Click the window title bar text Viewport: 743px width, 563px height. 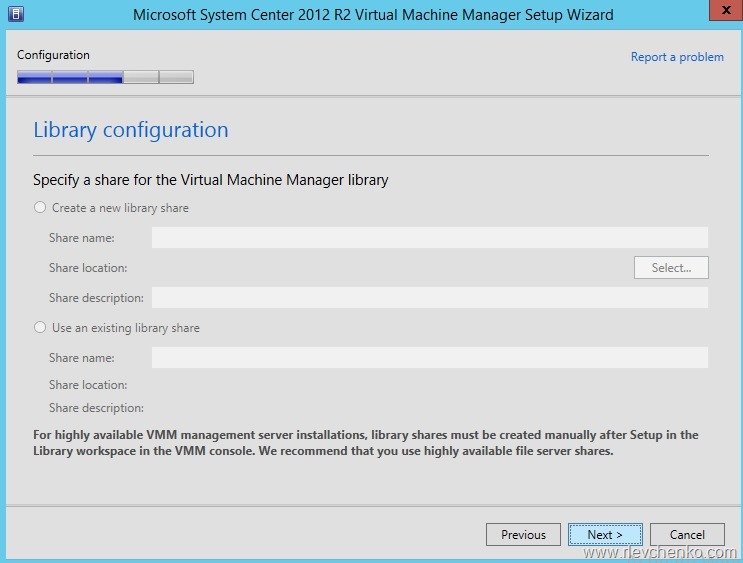click(x=372, y=14)
